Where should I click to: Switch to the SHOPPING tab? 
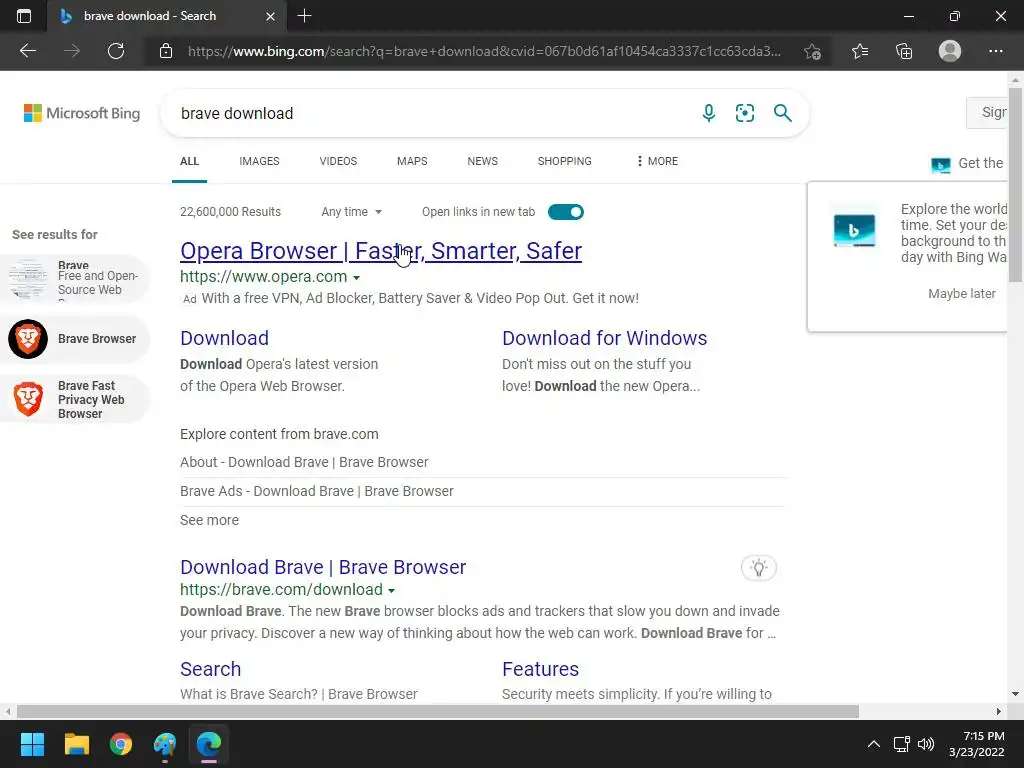click(564, 161)
